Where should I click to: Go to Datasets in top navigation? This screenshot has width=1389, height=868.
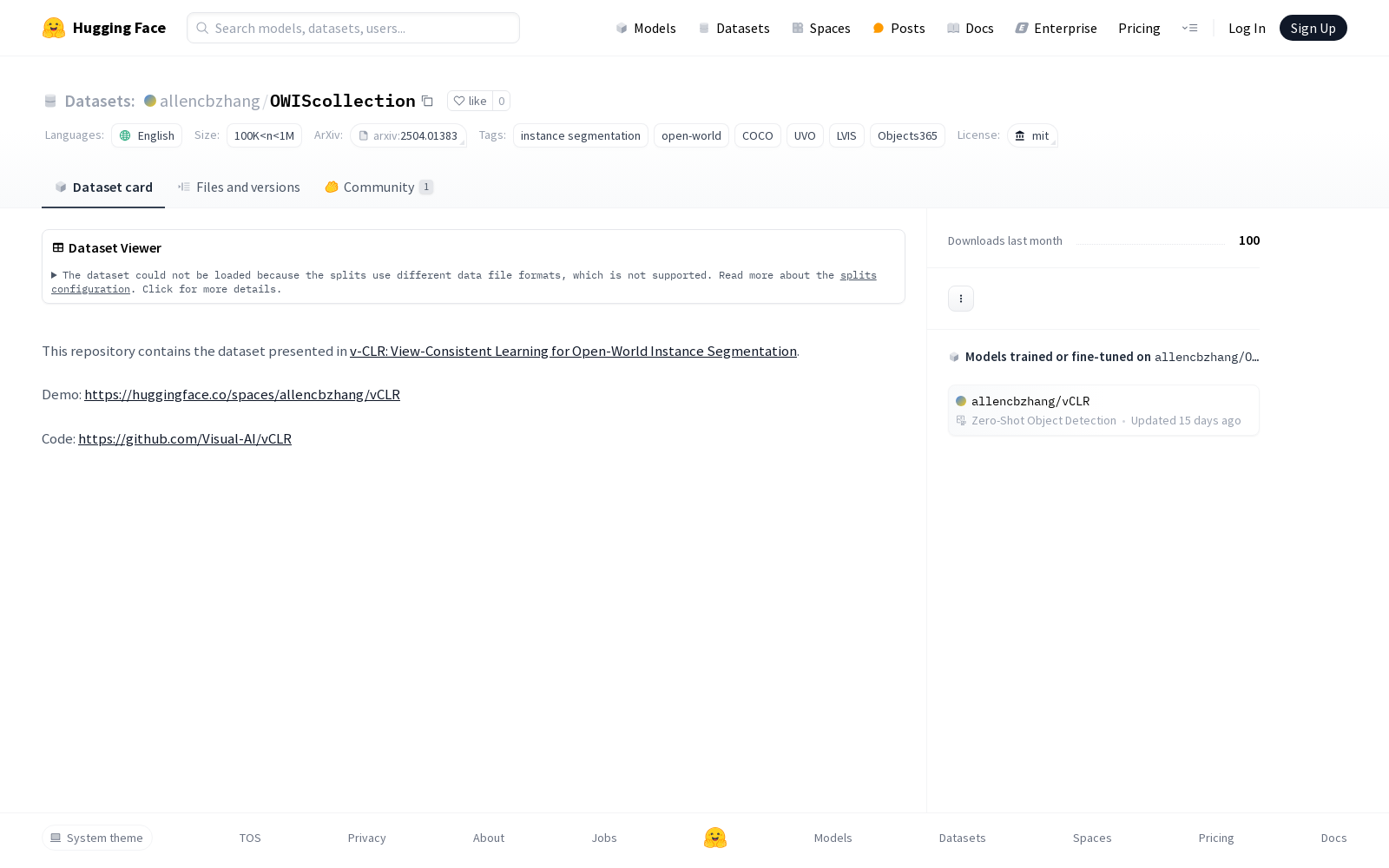pyautogui.click(x=734, y=28)
